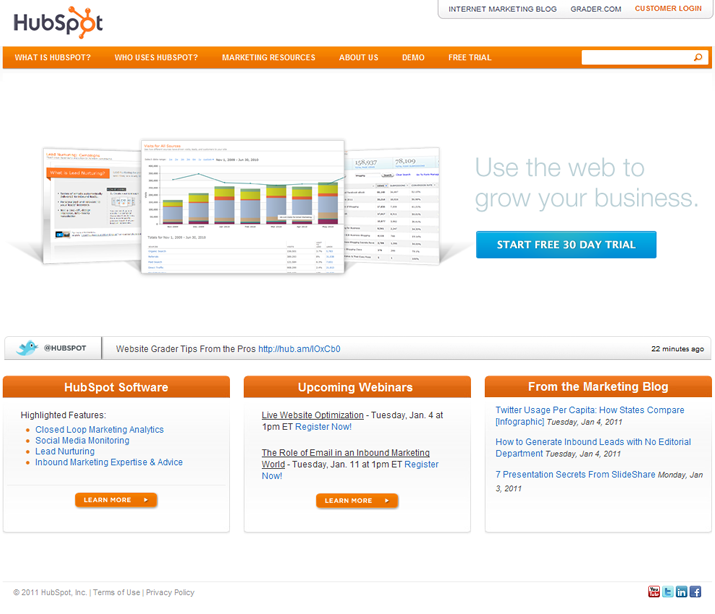Click the Upcoming Webinars panel header
Image resolution: width=715 pixels, height=614 pixels.
(357, 387)
